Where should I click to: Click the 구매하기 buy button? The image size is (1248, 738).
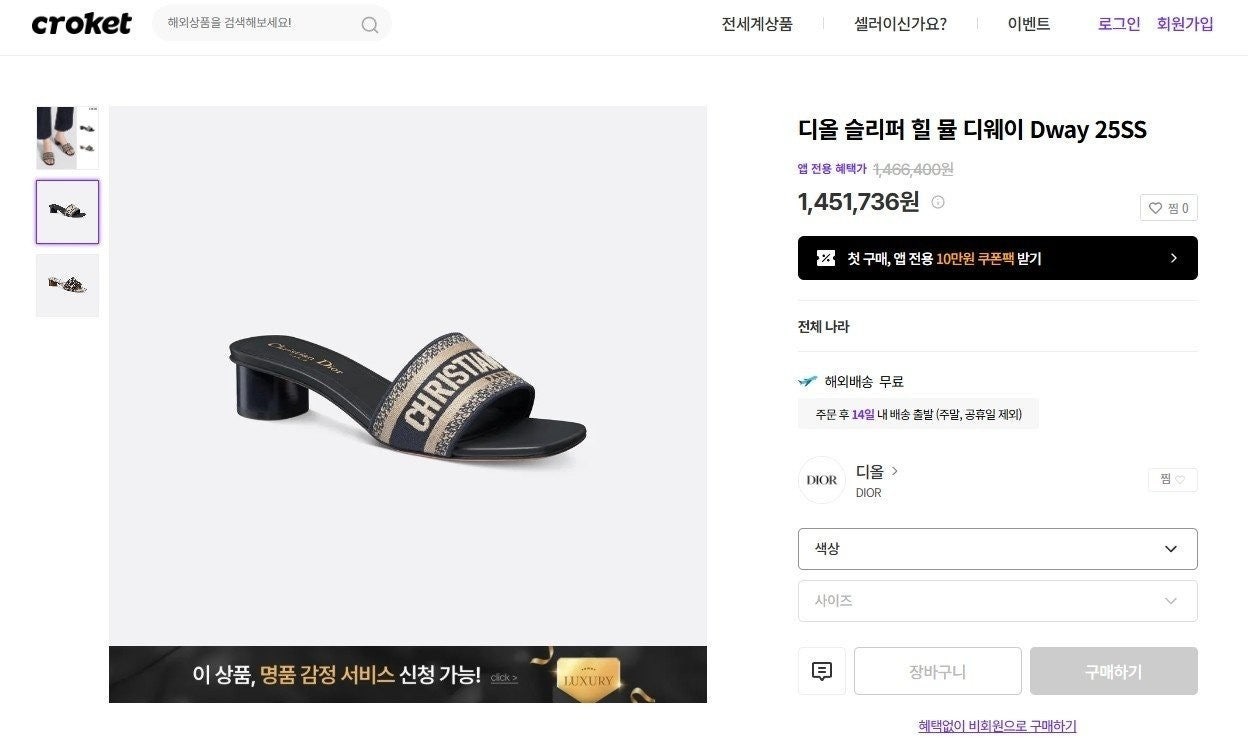(x=1113, y=671)
